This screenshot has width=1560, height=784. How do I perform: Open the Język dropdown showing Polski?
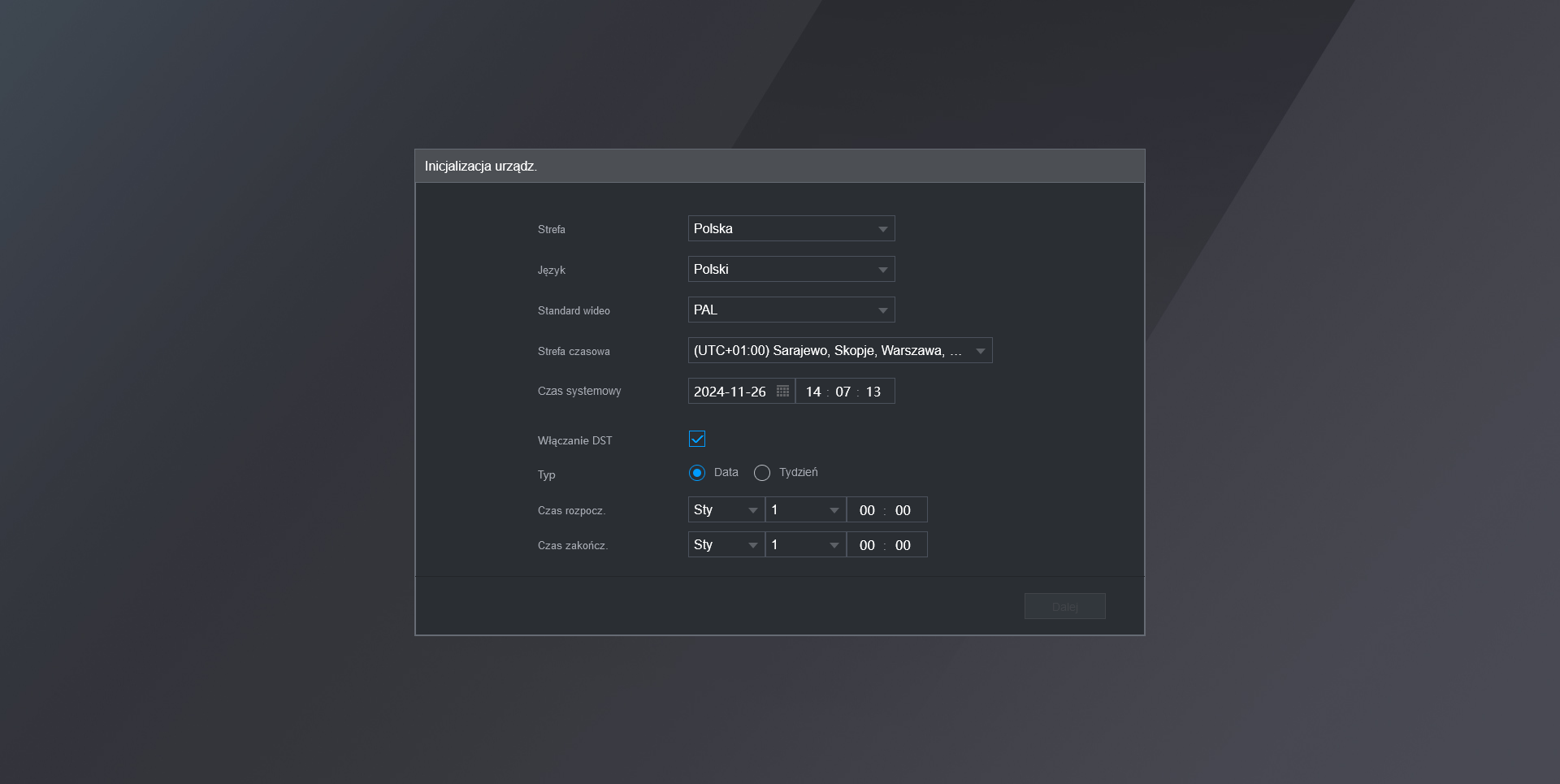pyautogui.click(x=791, y=269)
